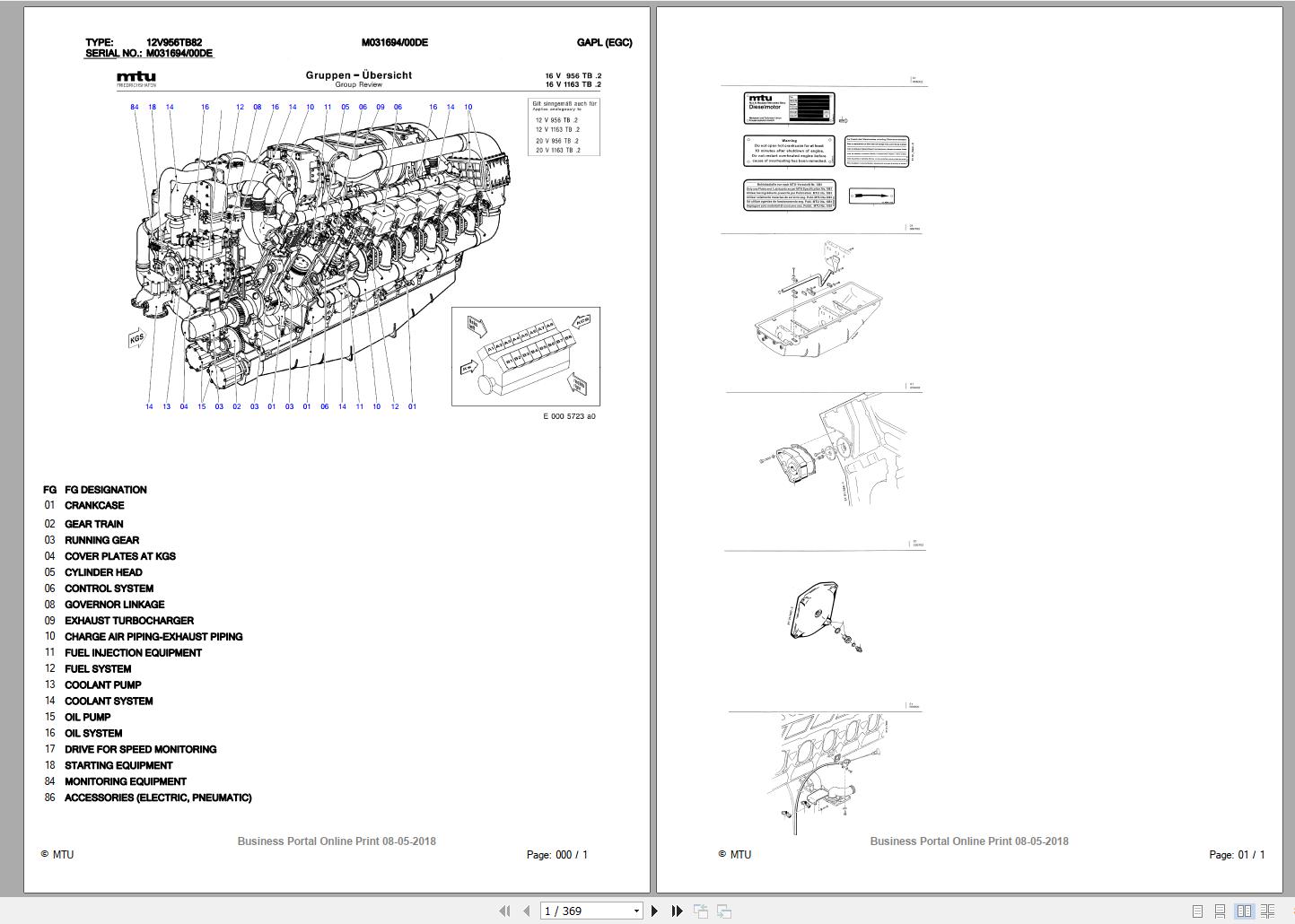Click 'ACCESSORIES (ELECTRIC, PNEUMATIC)' entry
The image size is (1295, 924).
click(158, 798)
